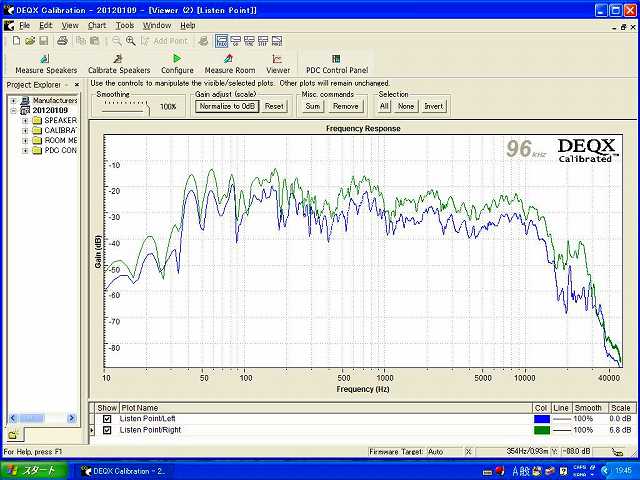640x480 pixels.
Task: Click the greyed icon right of Add Point
Action: 203,41
